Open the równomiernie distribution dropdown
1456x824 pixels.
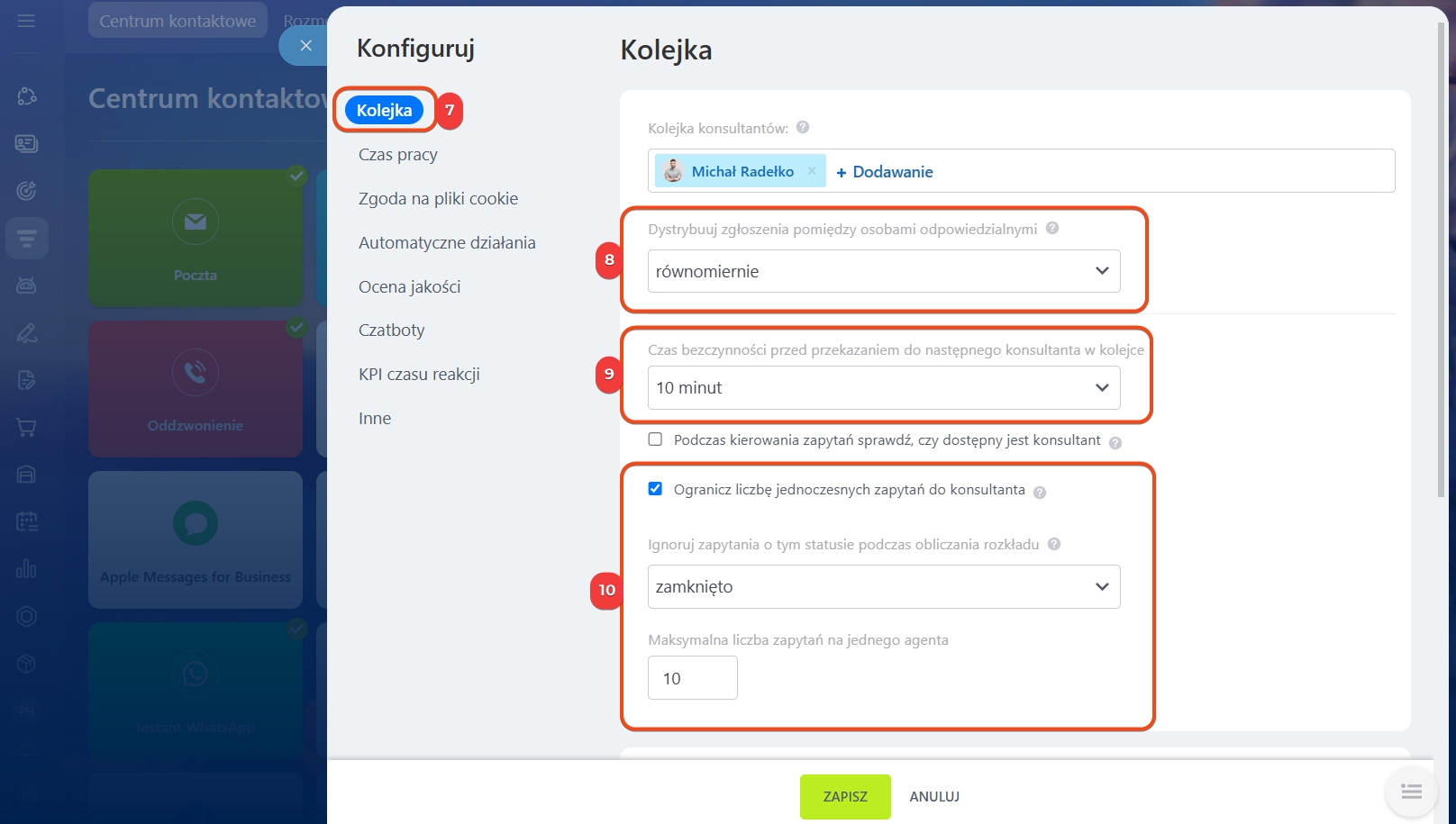tap(884, 271)
